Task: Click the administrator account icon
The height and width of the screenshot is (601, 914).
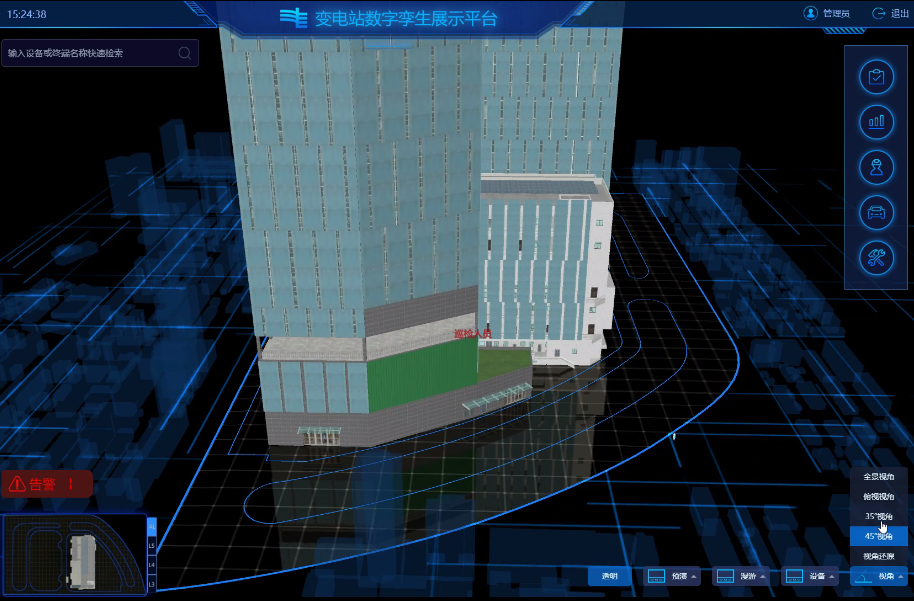Action: click(x=813, y=13)
